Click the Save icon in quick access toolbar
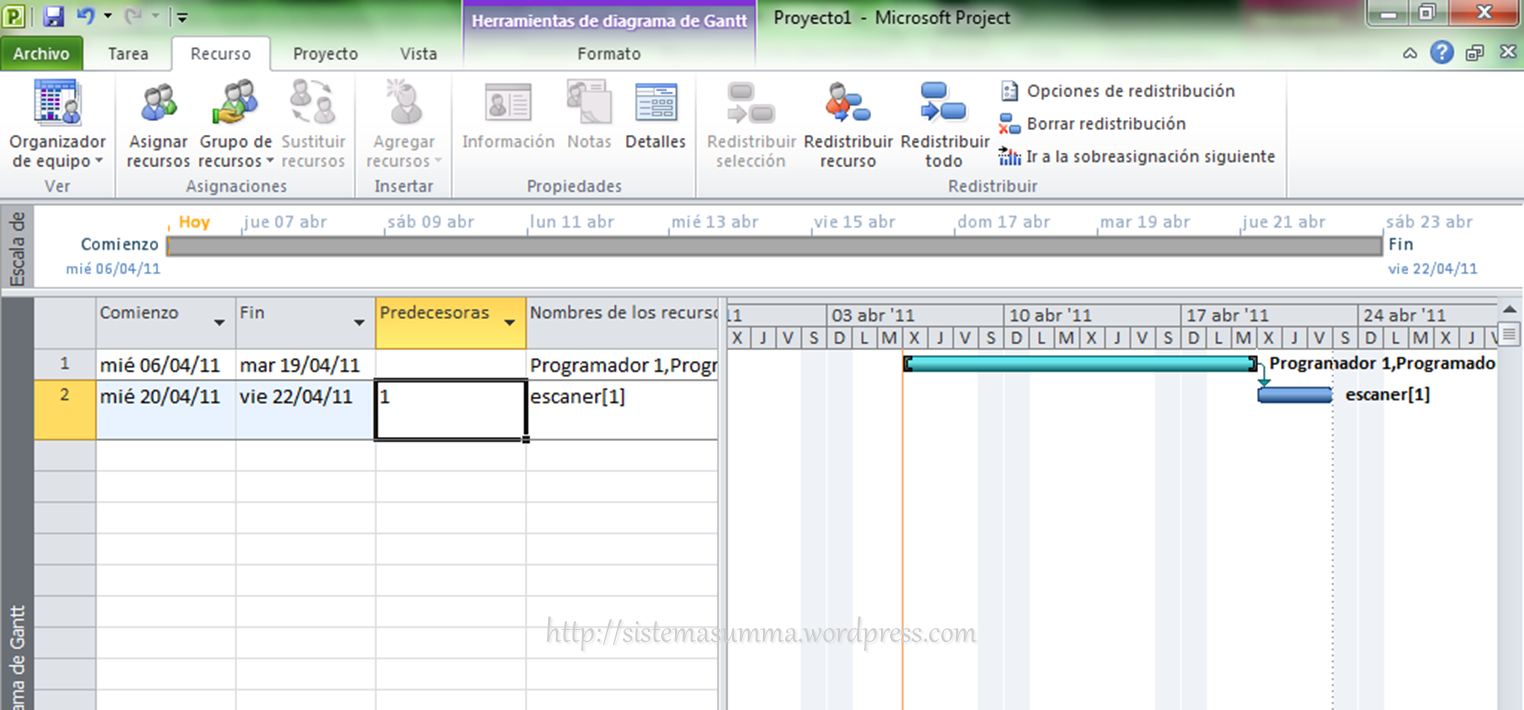This screenshot has height=710, width=1524. click(x=54, y=16)
